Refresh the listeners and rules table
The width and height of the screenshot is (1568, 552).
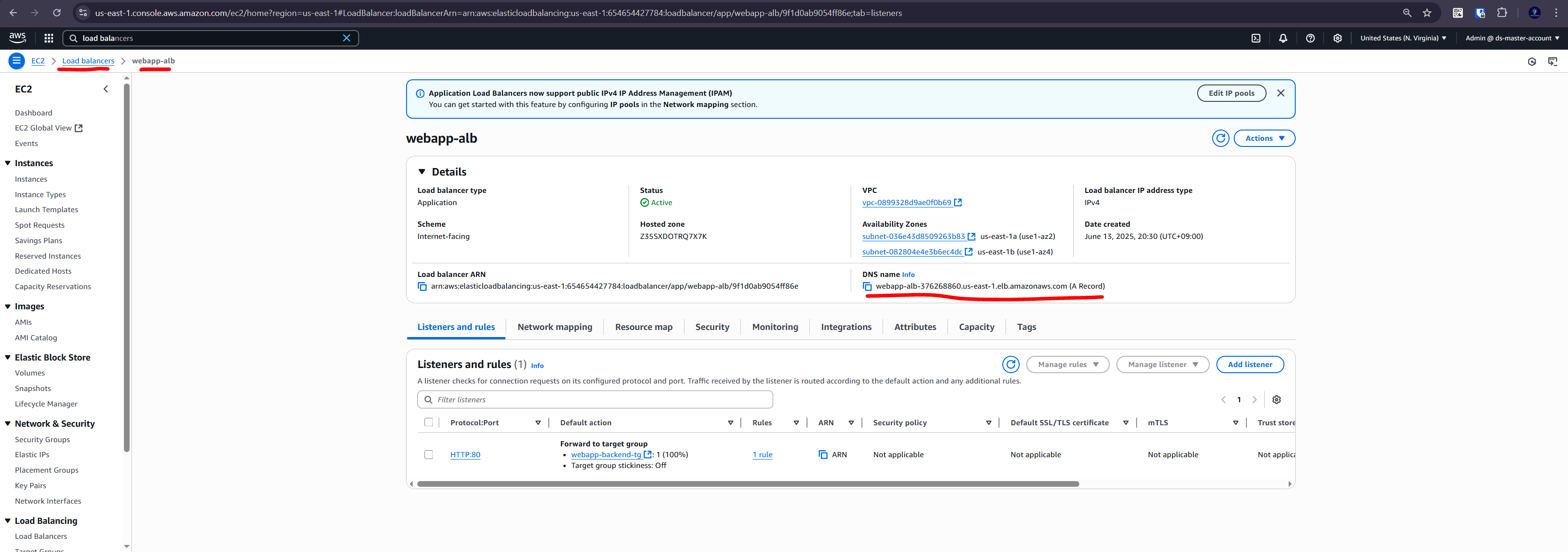pos(1010,365)
